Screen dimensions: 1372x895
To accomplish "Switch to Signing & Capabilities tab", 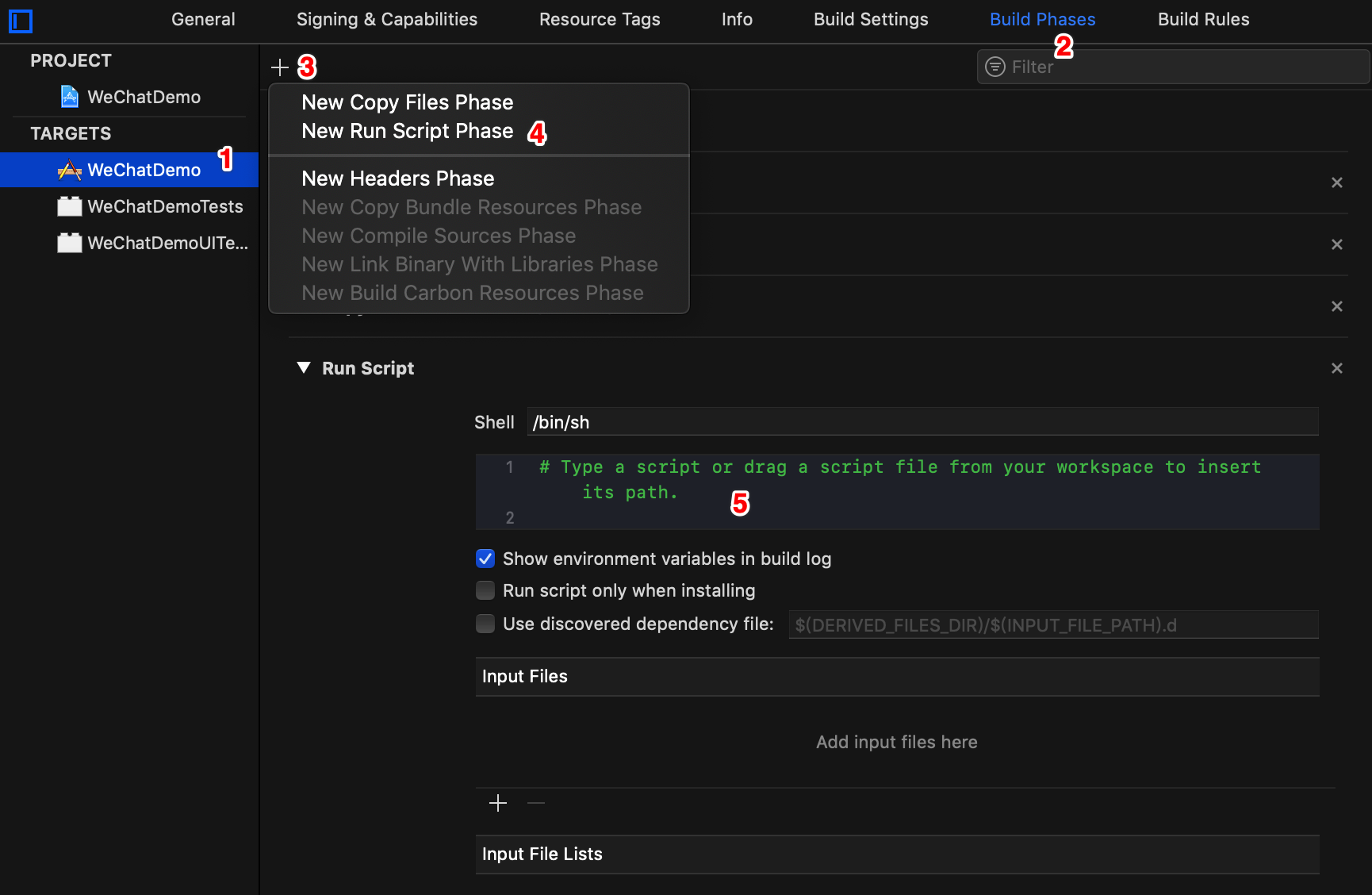I will click(387, 19).
